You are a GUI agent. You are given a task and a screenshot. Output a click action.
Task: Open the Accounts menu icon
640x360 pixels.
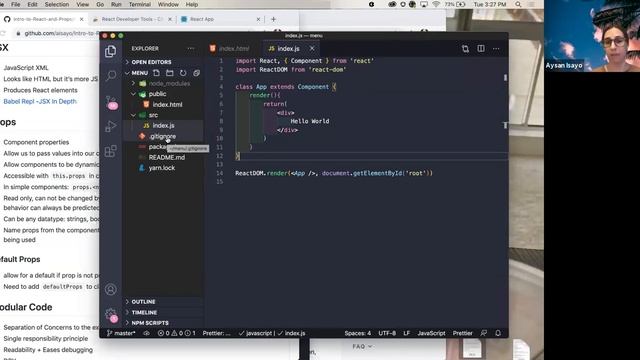pyautogui.click(x=111, y=289)
